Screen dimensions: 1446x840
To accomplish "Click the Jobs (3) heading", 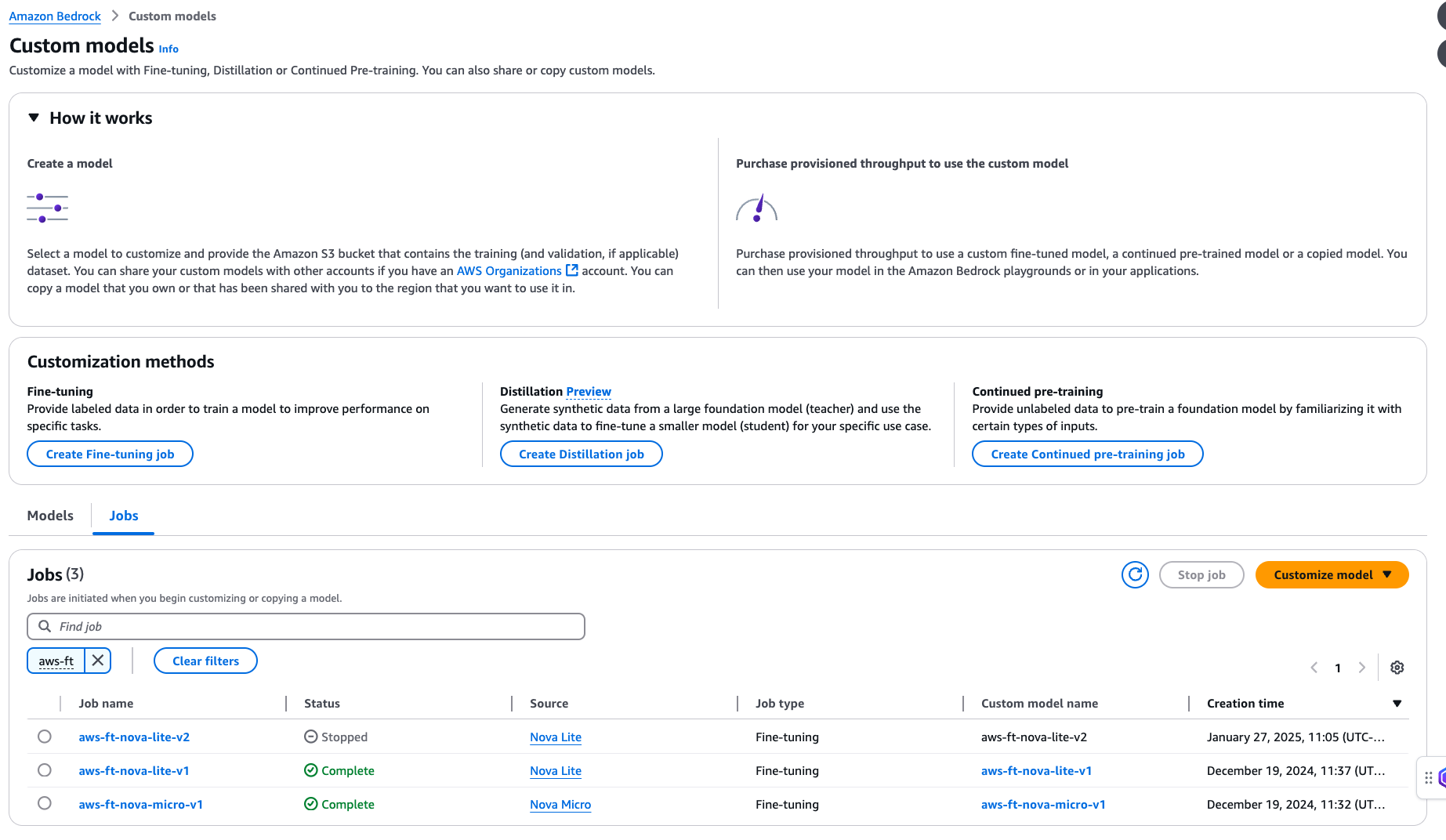I will coord(56,574).
